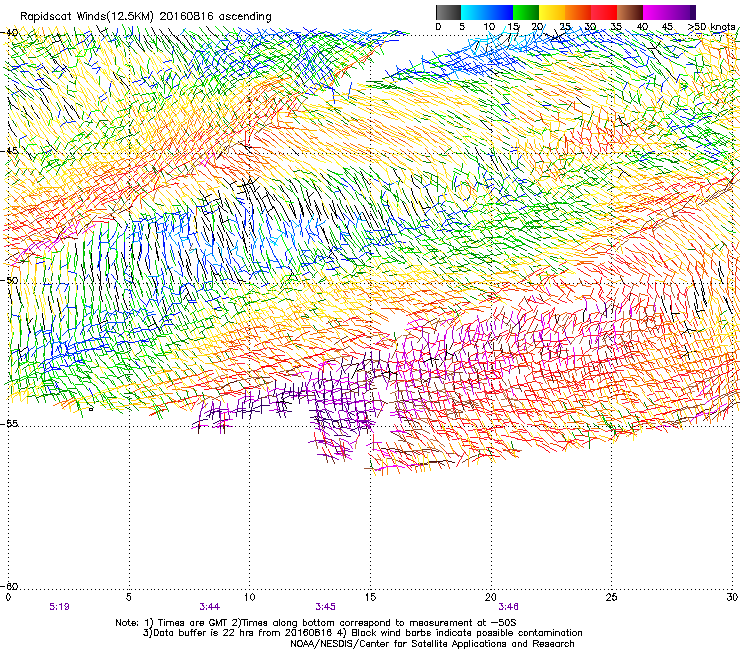Select the '-55' latitude axis label
740x650 pixels.
(9, 423)
